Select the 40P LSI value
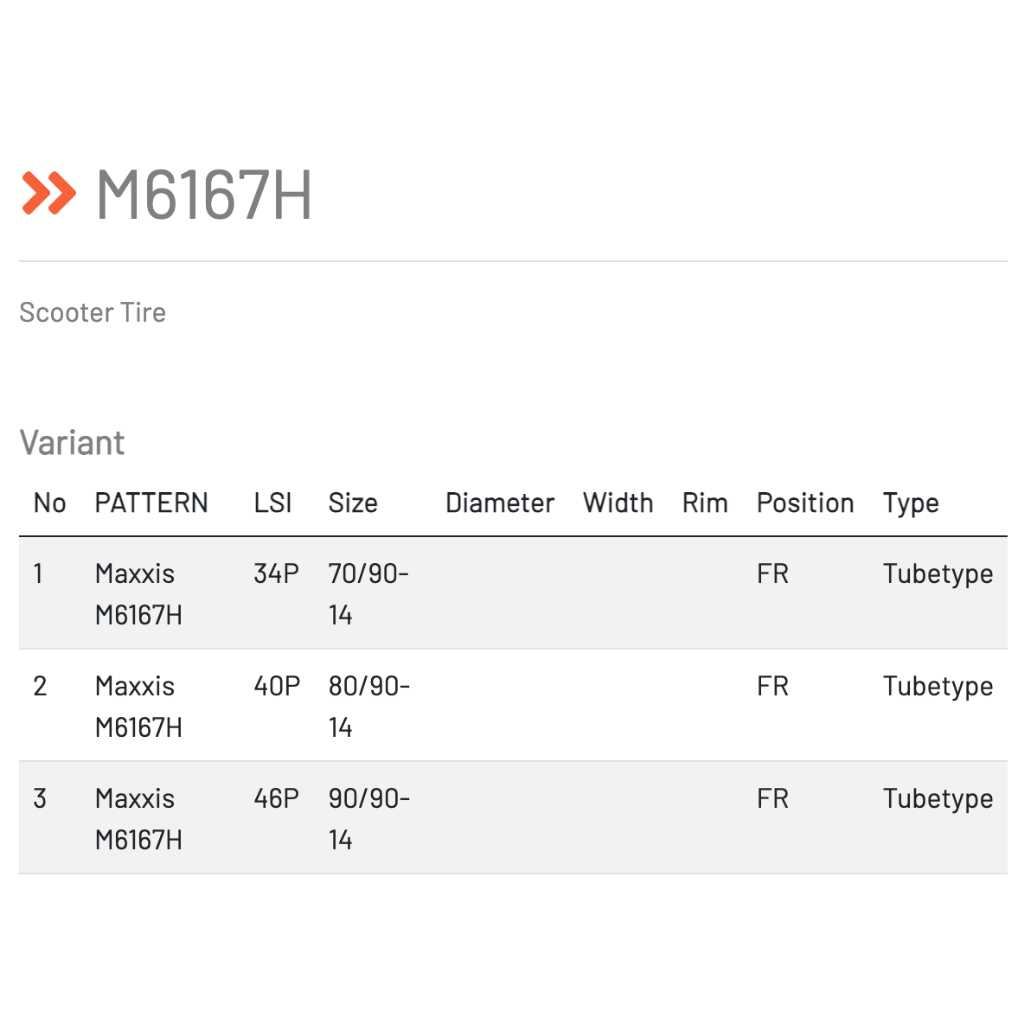This screenshot has height=1024, width=1024. (276, 686)
